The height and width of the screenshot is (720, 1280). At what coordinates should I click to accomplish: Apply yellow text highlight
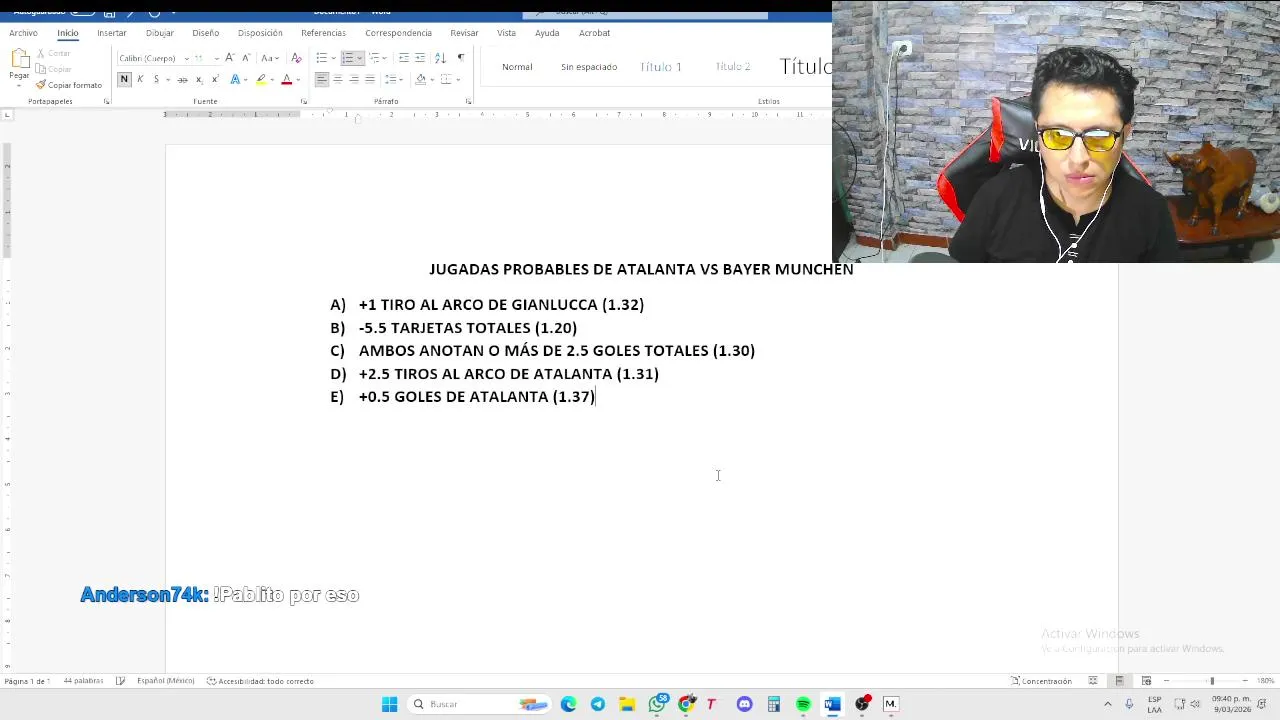pos(261,79)
